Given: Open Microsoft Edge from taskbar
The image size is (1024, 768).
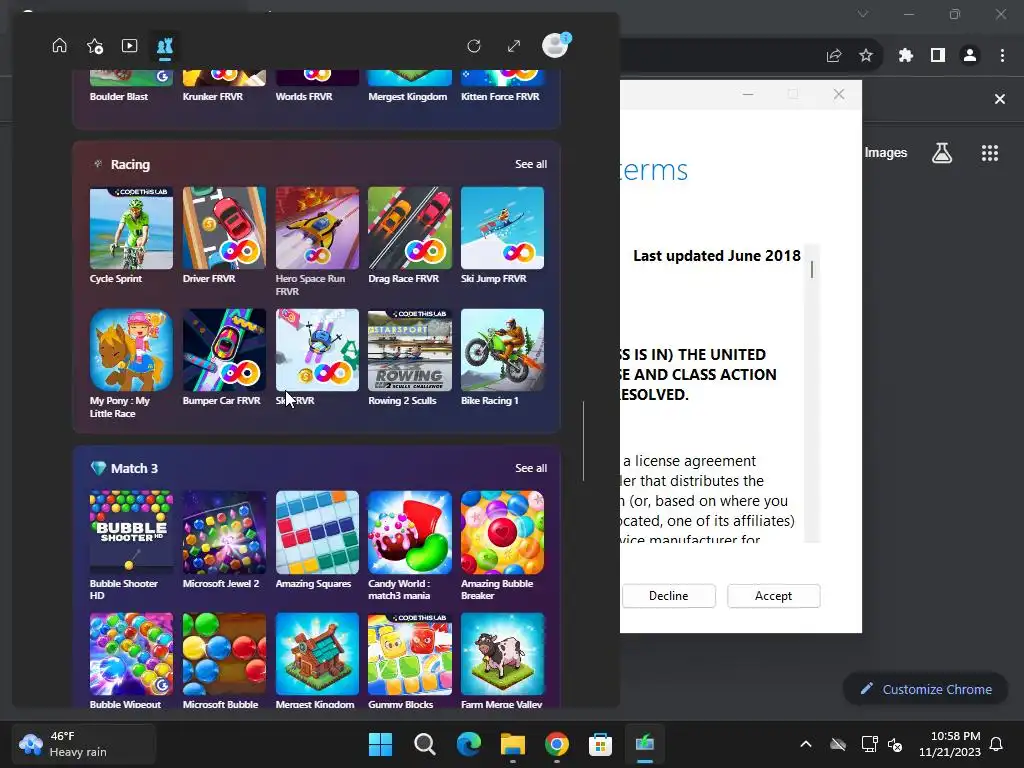Looking at the screenshot, I should 468,744.
